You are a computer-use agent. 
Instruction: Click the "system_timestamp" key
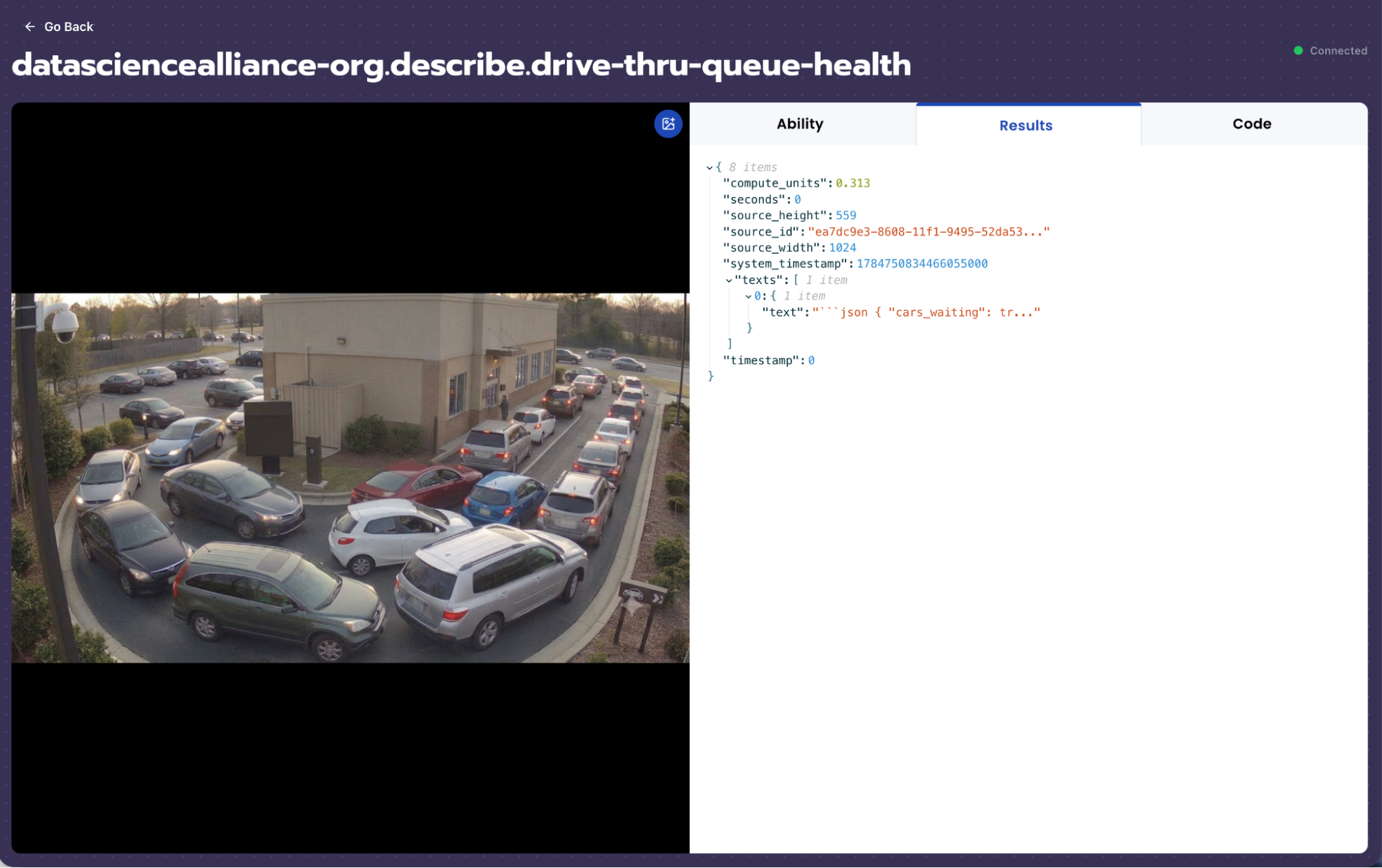pyautogui.click(x=785, y=264)
